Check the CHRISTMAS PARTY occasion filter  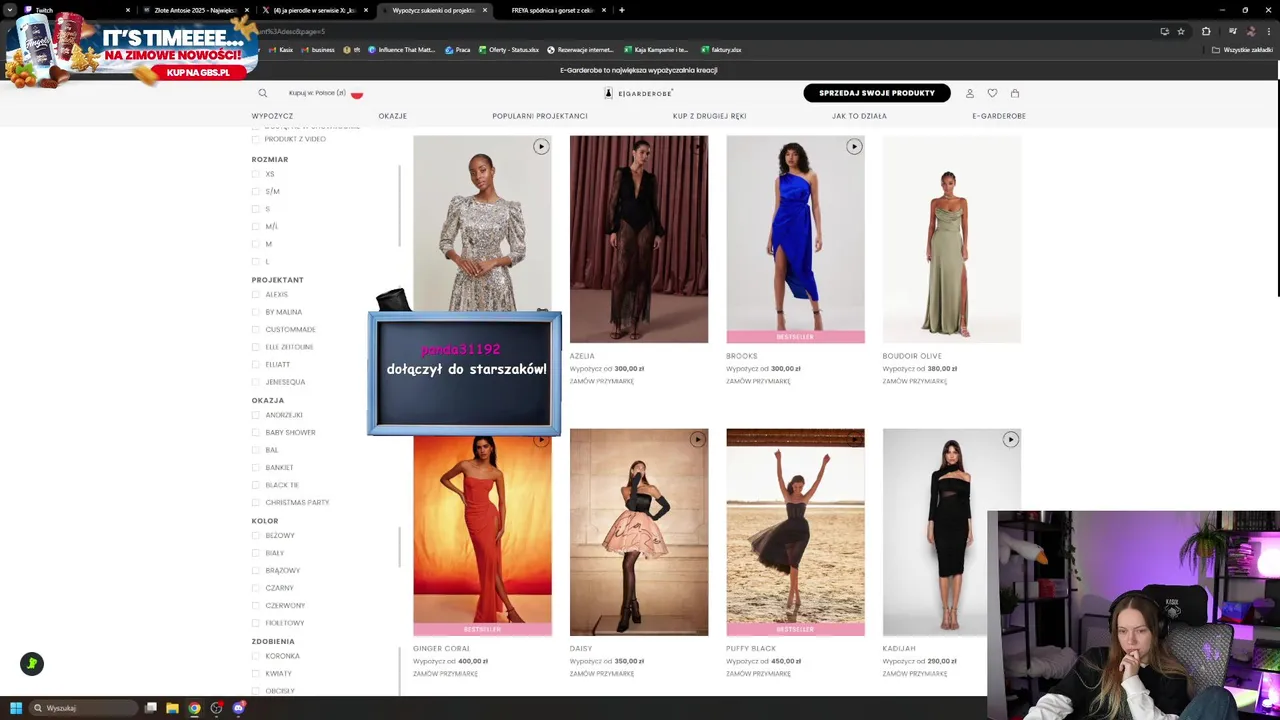coord(256,502)
